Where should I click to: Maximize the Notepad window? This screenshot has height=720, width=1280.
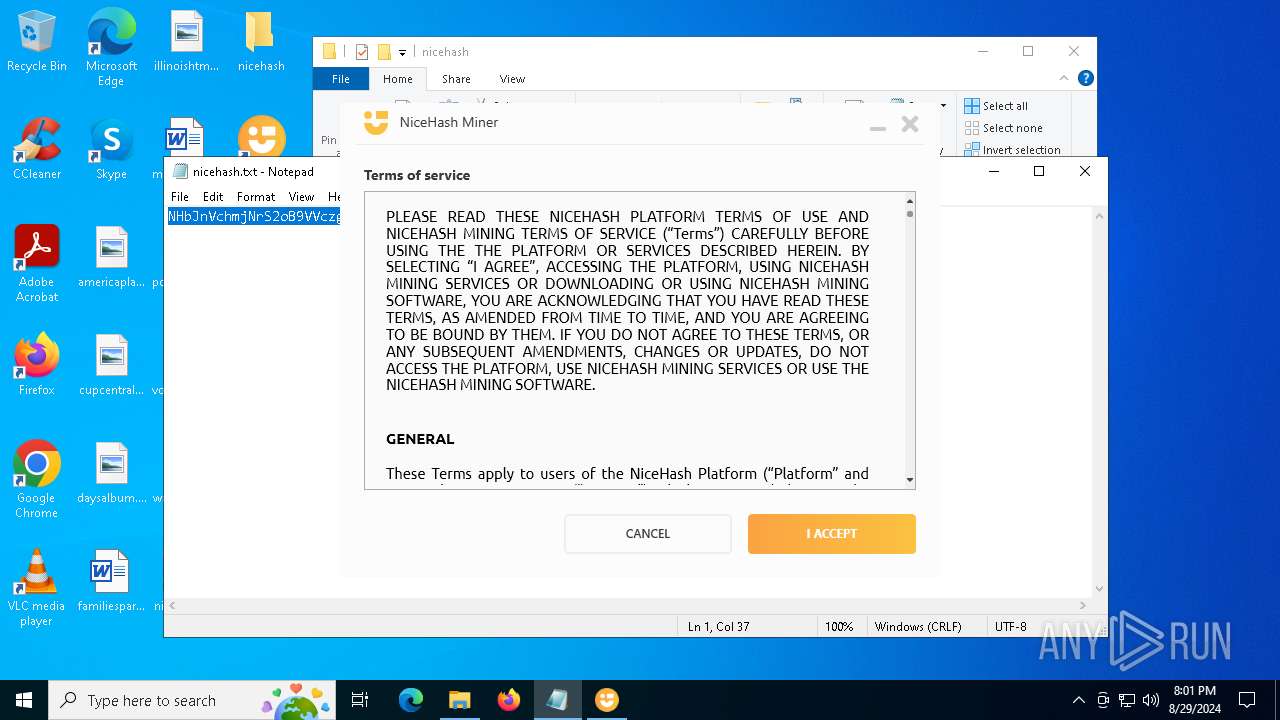point(1039,171)
